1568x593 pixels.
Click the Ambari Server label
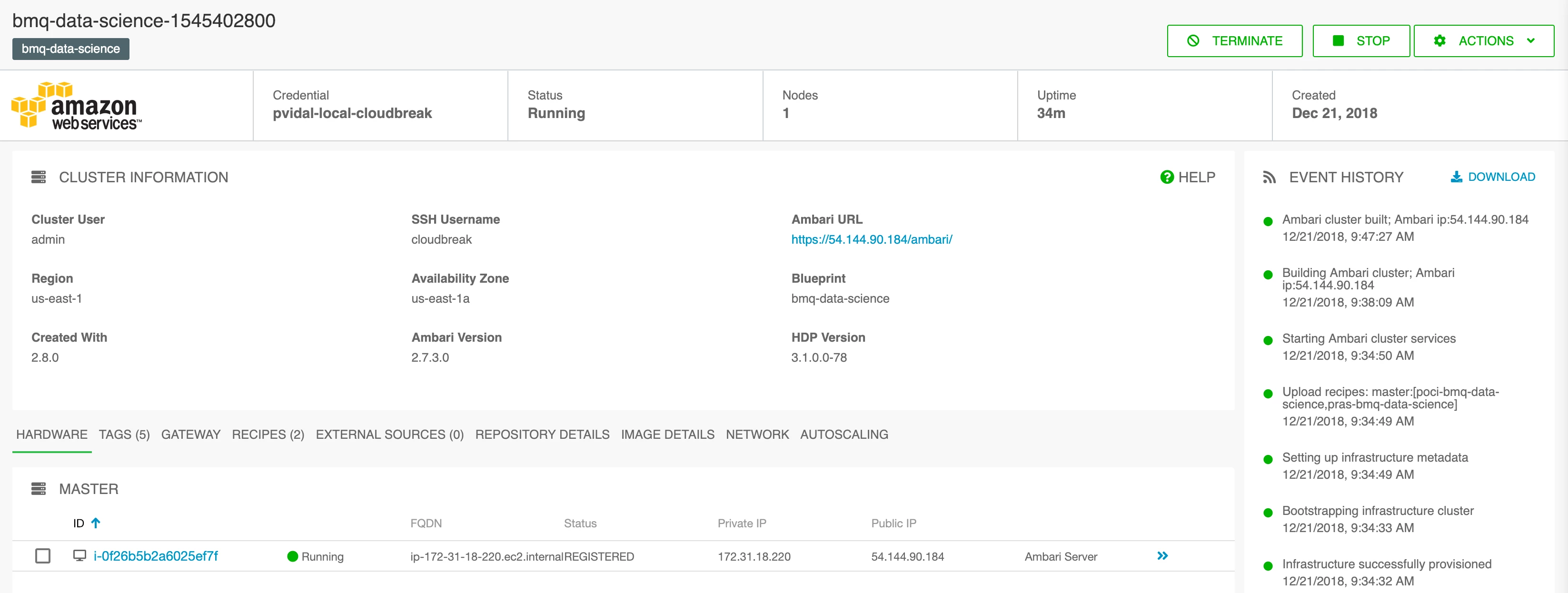click(x=1061, y=556)
